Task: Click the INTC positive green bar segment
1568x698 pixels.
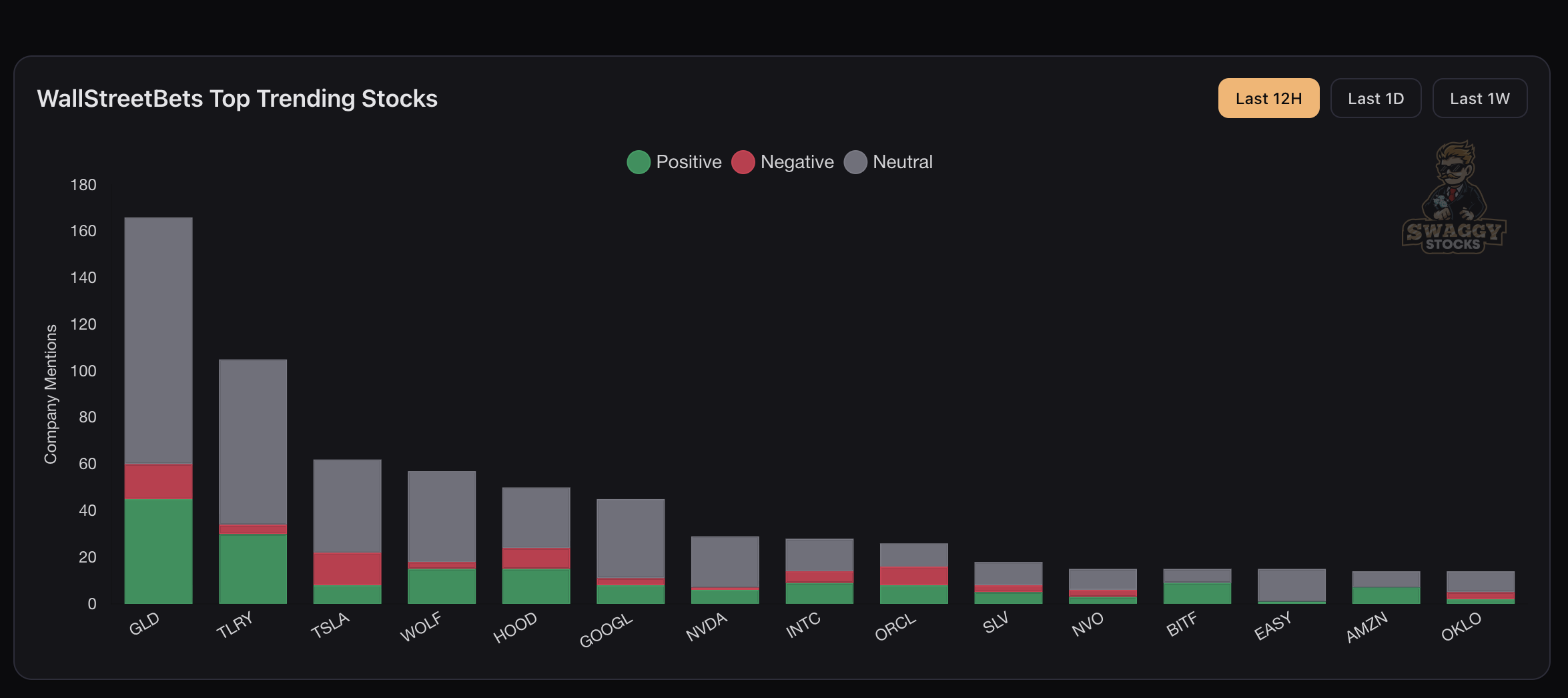Action: pos(819,593)
